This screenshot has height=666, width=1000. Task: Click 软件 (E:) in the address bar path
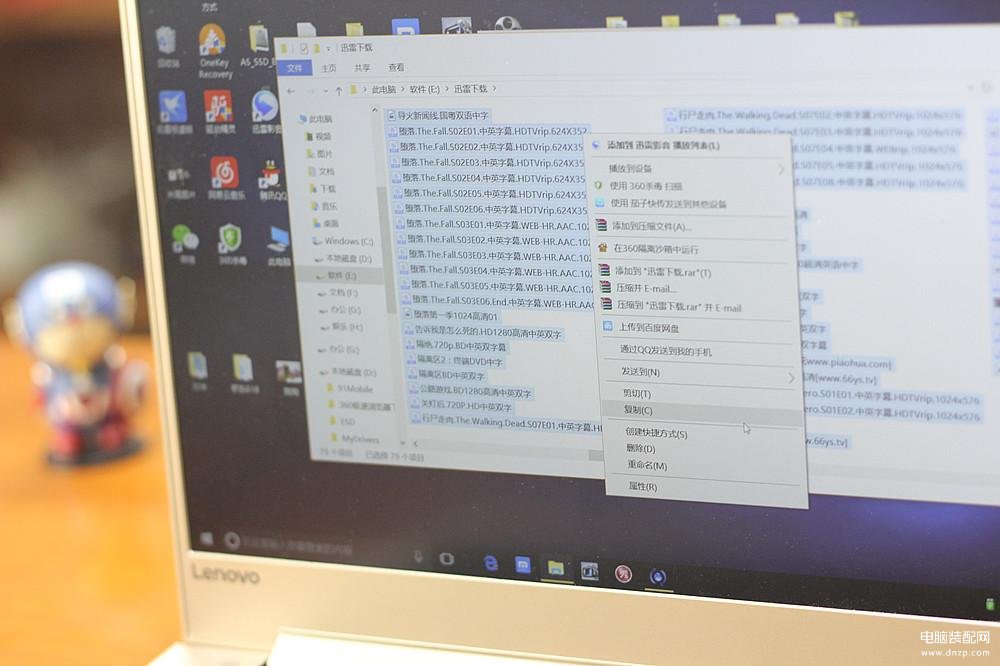pos(425,89)
